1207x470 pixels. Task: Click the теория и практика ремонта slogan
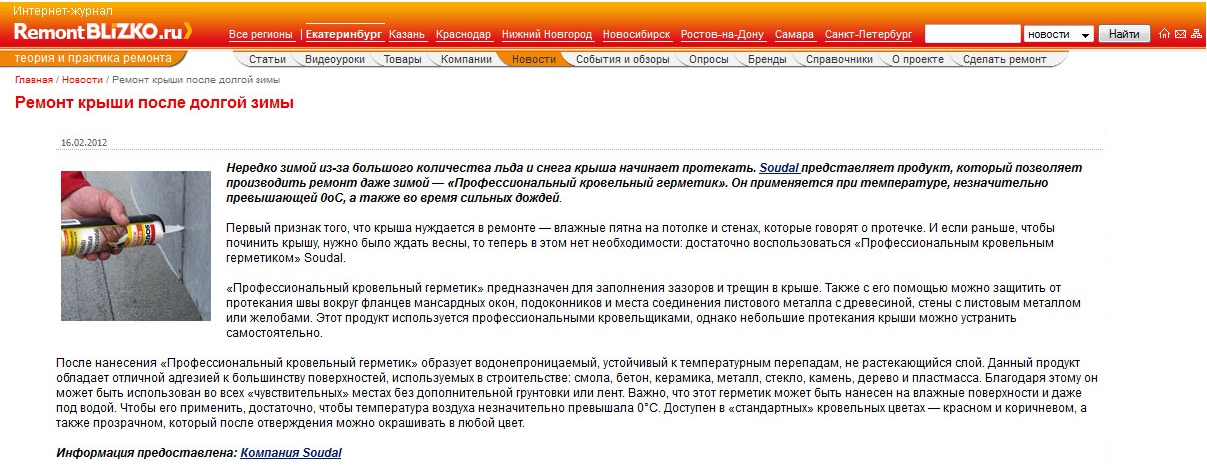pyautogui.click(x=92, y=58)
